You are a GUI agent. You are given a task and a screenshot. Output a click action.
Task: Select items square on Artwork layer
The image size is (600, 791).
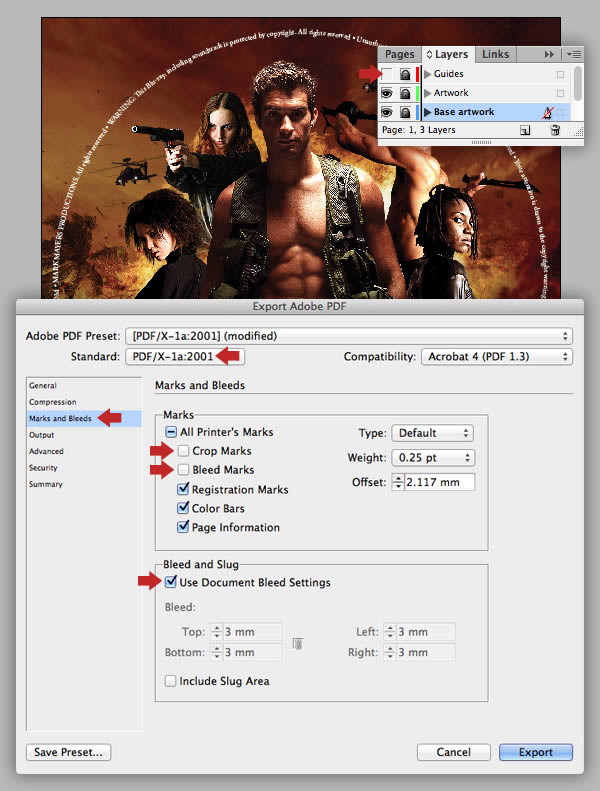click(x=560, y=93)
